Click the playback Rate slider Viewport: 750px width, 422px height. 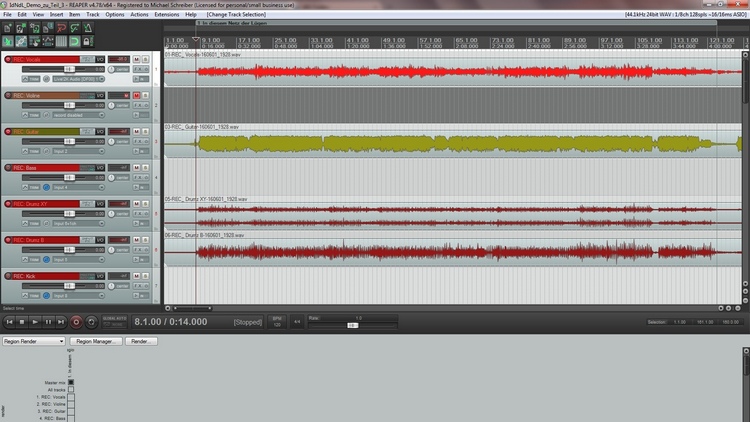pyautogui.click(x=353, y=325)
